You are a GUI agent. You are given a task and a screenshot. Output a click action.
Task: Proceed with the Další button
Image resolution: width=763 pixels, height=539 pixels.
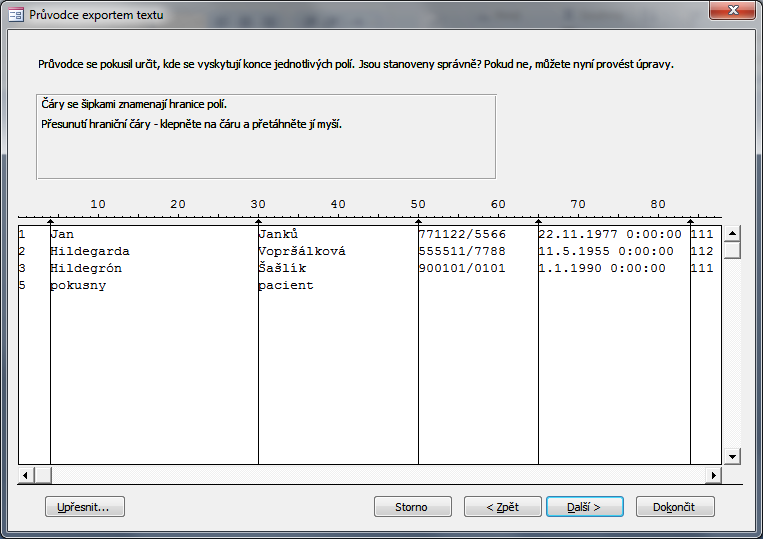585,506
